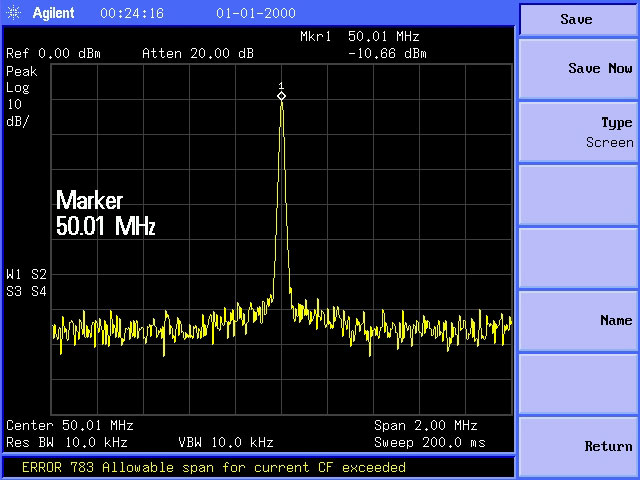Click the Span 2.00 MHz readout
640x480 pixels.
(426, 426)
